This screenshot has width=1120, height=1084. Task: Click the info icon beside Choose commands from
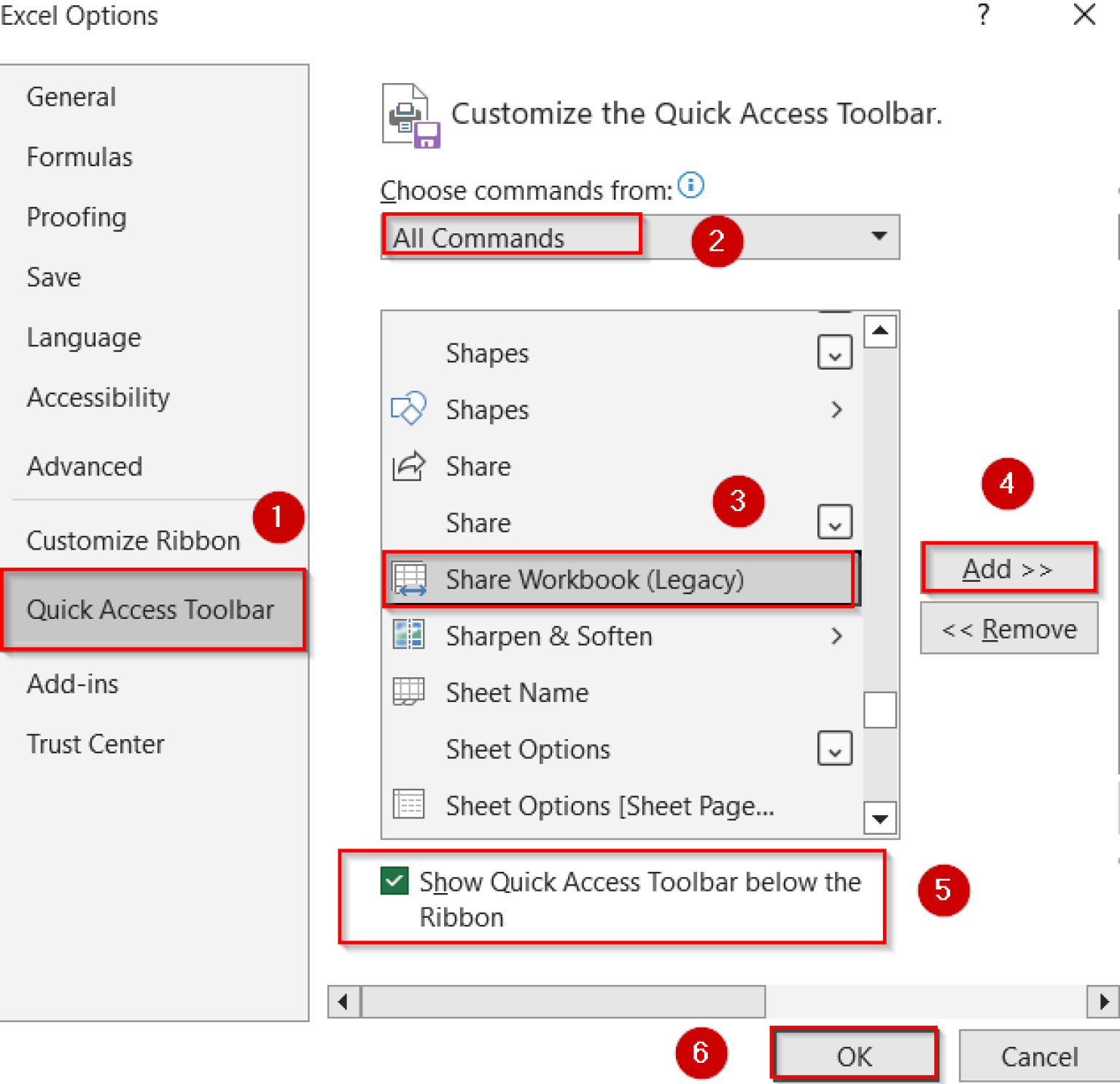click(x=691, y=186)
